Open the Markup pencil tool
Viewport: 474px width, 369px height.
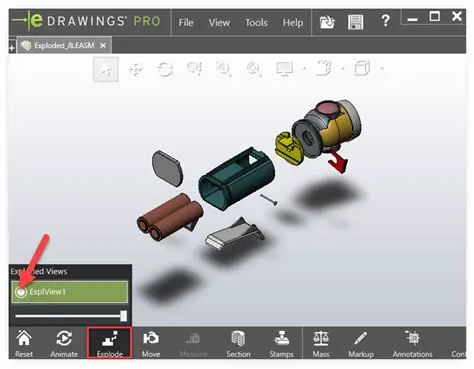pyautogui.click(x=361, y=344)
